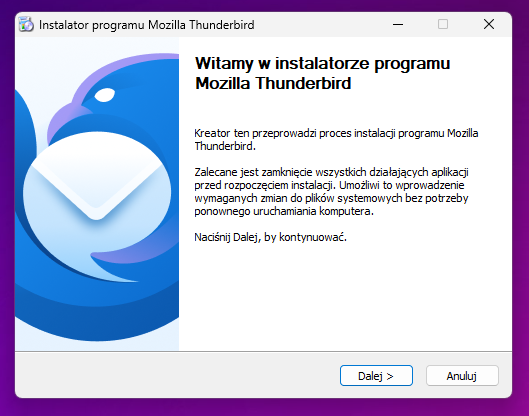Click window title 'Instalator programu Mozilla Thunderbird'

[147, 25]
